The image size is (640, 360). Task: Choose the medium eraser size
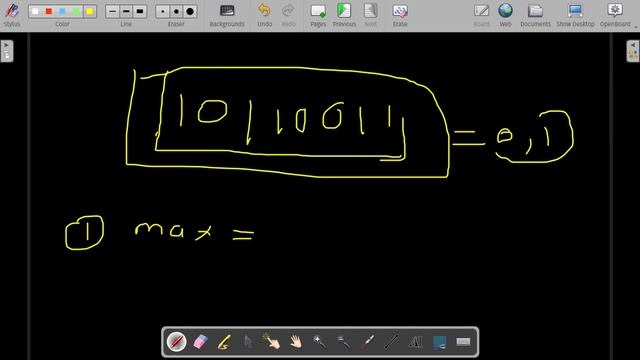click(x=176, y=11)
